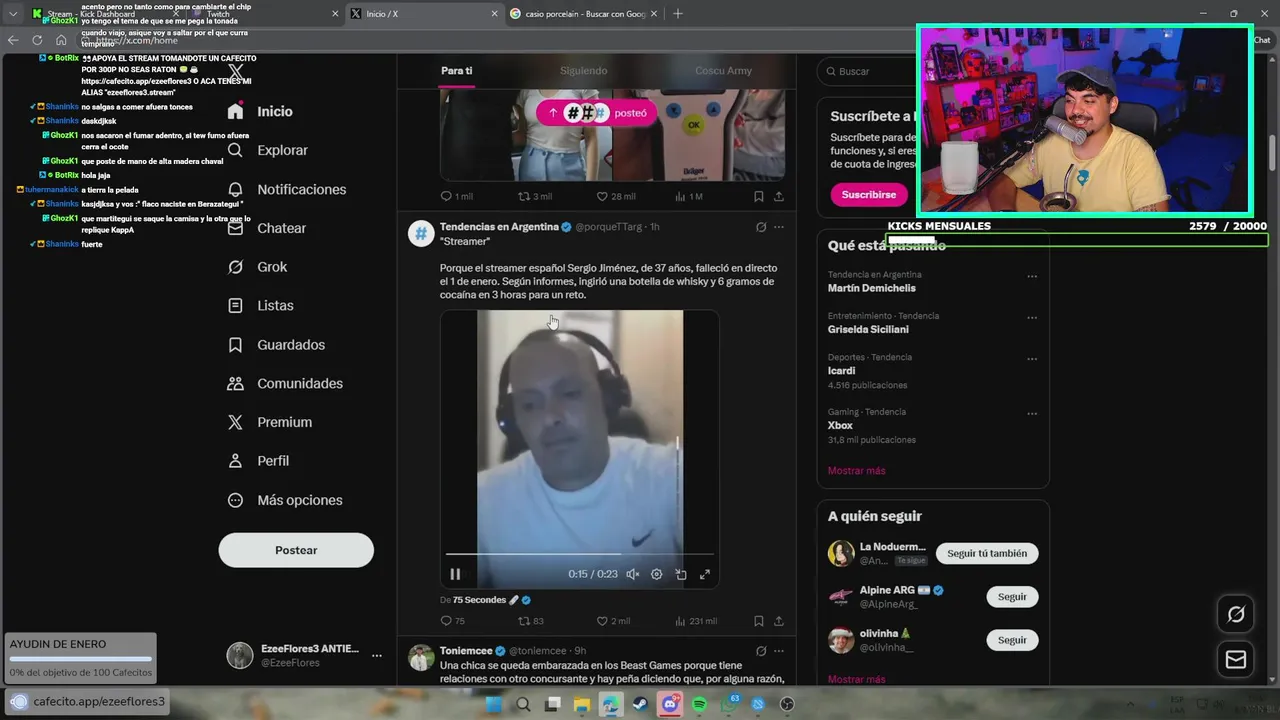Open the browser tab search dropdown
The width and height of the screenshot is (1280, 720).
point(12,14)
